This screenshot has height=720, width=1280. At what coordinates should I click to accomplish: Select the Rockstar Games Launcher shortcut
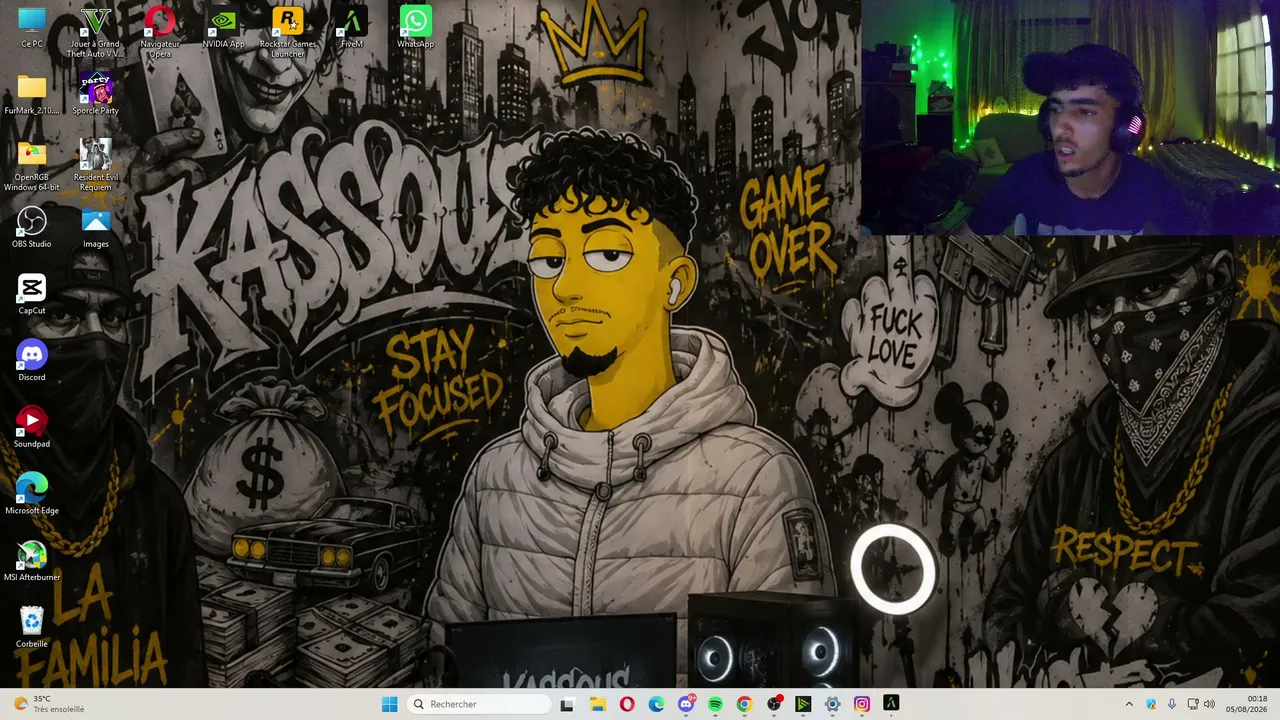(x=288, y=32)
